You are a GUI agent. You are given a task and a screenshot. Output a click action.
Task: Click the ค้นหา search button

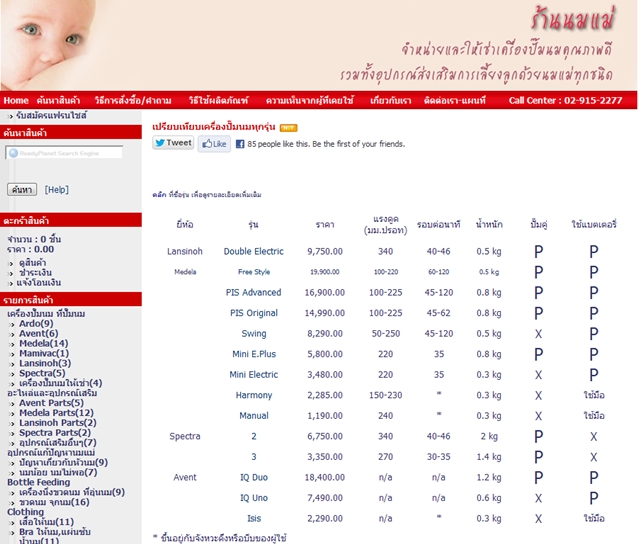pos(22,189)
